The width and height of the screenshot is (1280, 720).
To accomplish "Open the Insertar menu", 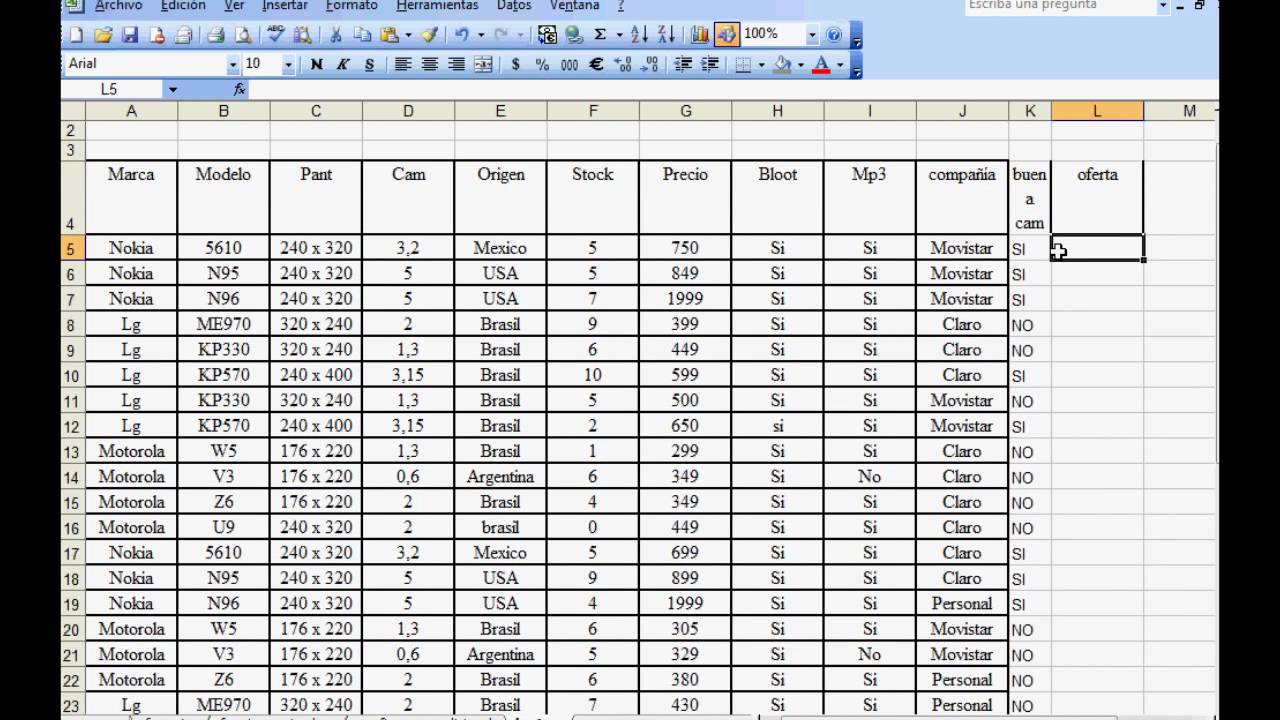I will (x=285, y=5).
